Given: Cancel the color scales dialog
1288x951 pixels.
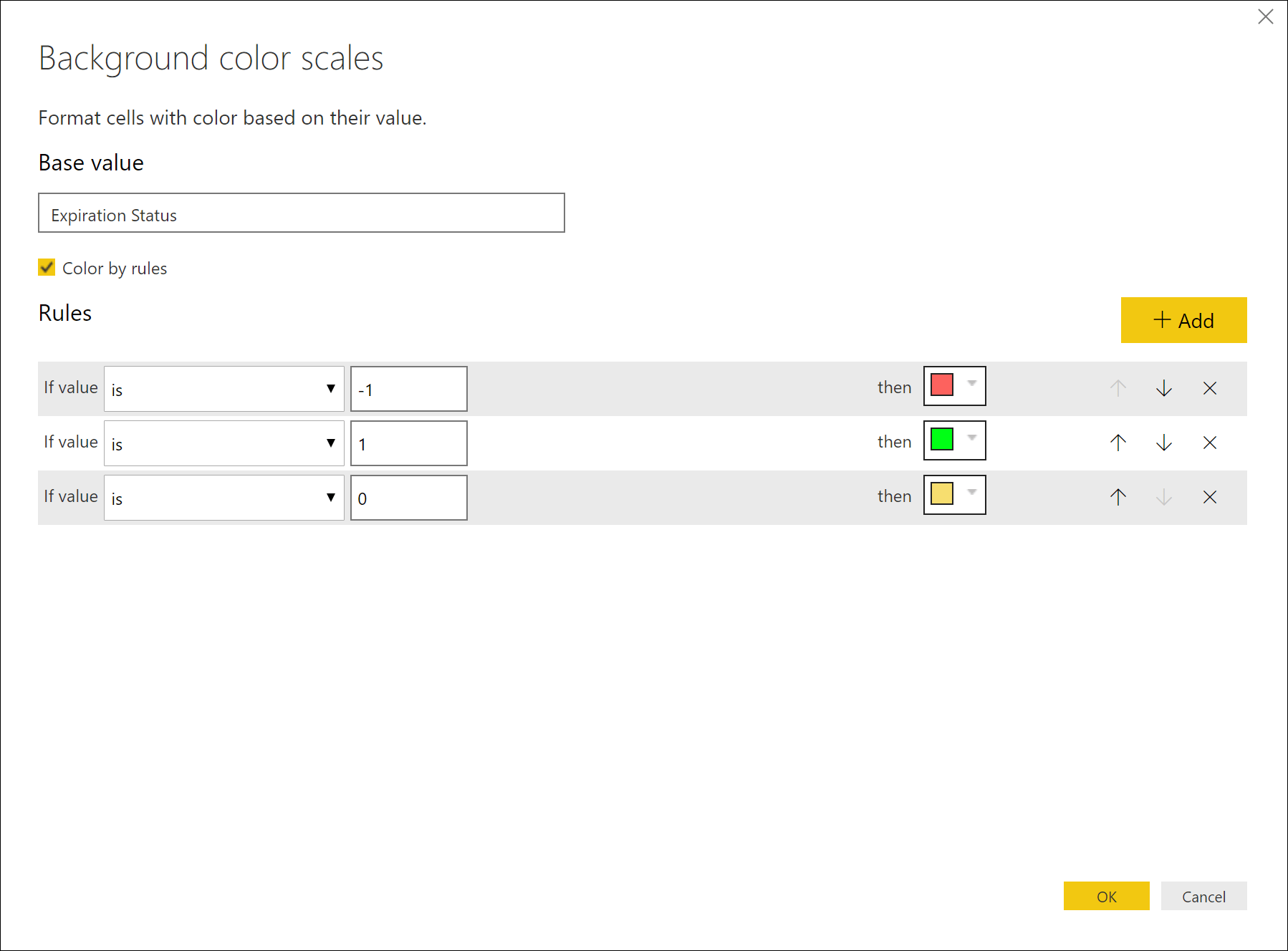Looking at the screenshot, I should point(1203,896).
